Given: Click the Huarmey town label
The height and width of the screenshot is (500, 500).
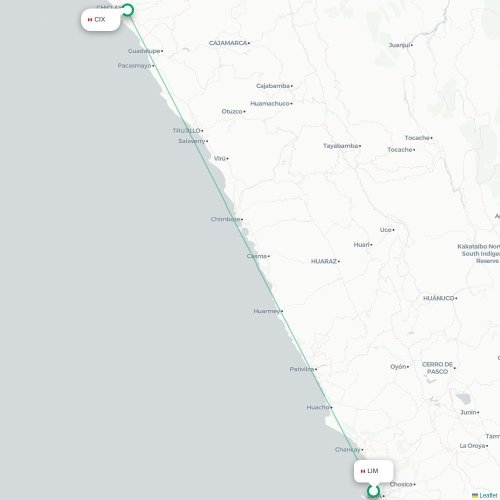Looking at the screenshot, I should tap(267, 311).
